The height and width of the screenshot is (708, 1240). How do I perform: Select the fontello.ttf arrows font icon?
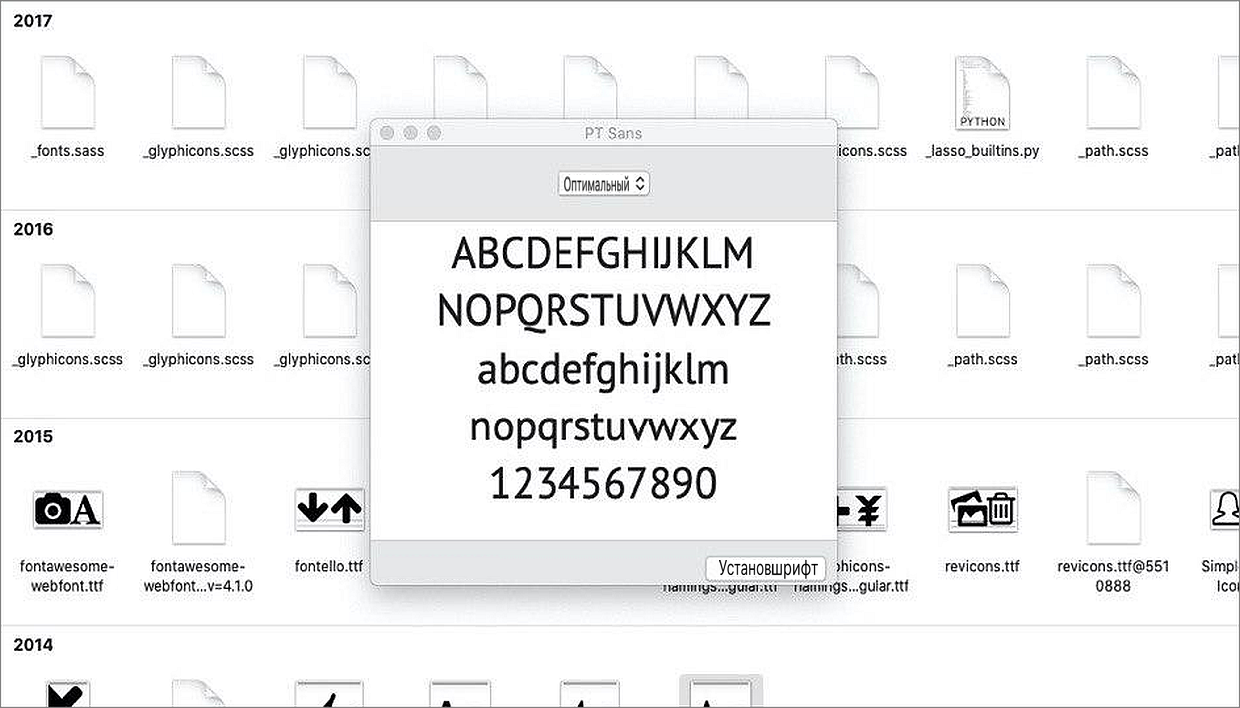pos(329,510)
